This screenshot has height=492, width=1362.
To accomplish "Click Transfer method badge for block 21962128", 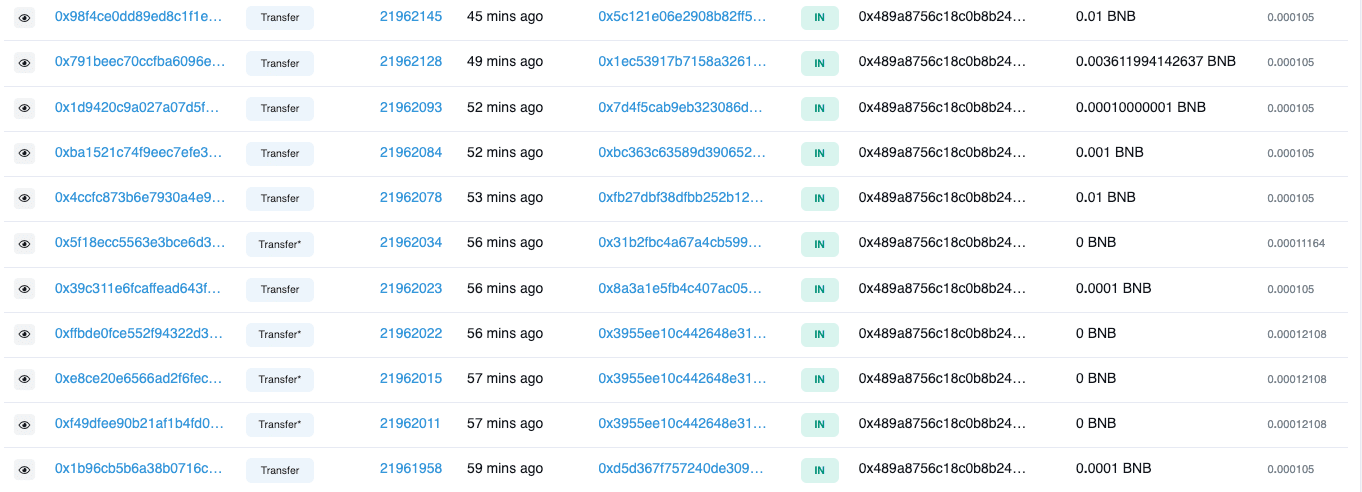I will coord(280,63).
